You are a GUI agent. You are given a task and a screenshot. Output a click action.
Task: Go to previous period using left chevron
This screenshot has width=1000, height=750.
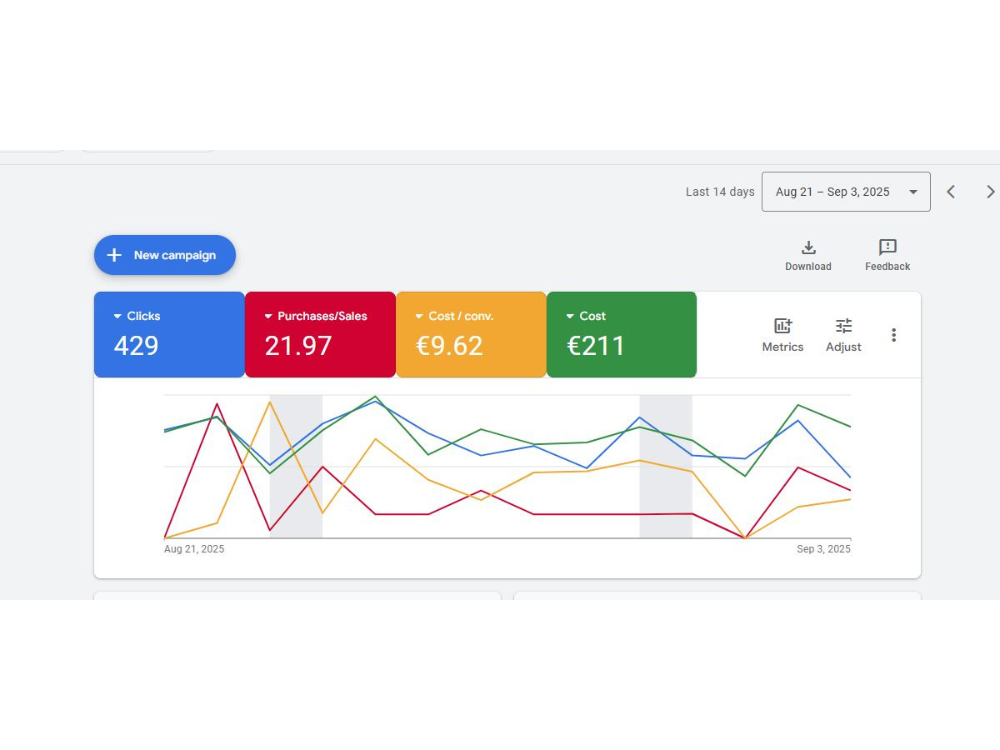tap(950, 191)
